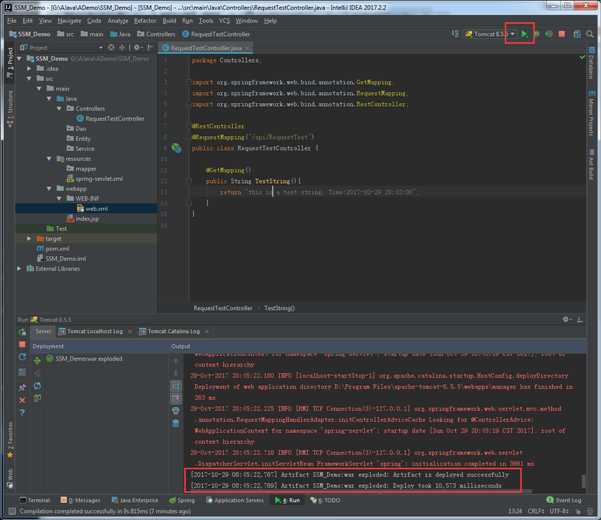Click the red Close X icon in the Run panel

click(x=22, y=400)
